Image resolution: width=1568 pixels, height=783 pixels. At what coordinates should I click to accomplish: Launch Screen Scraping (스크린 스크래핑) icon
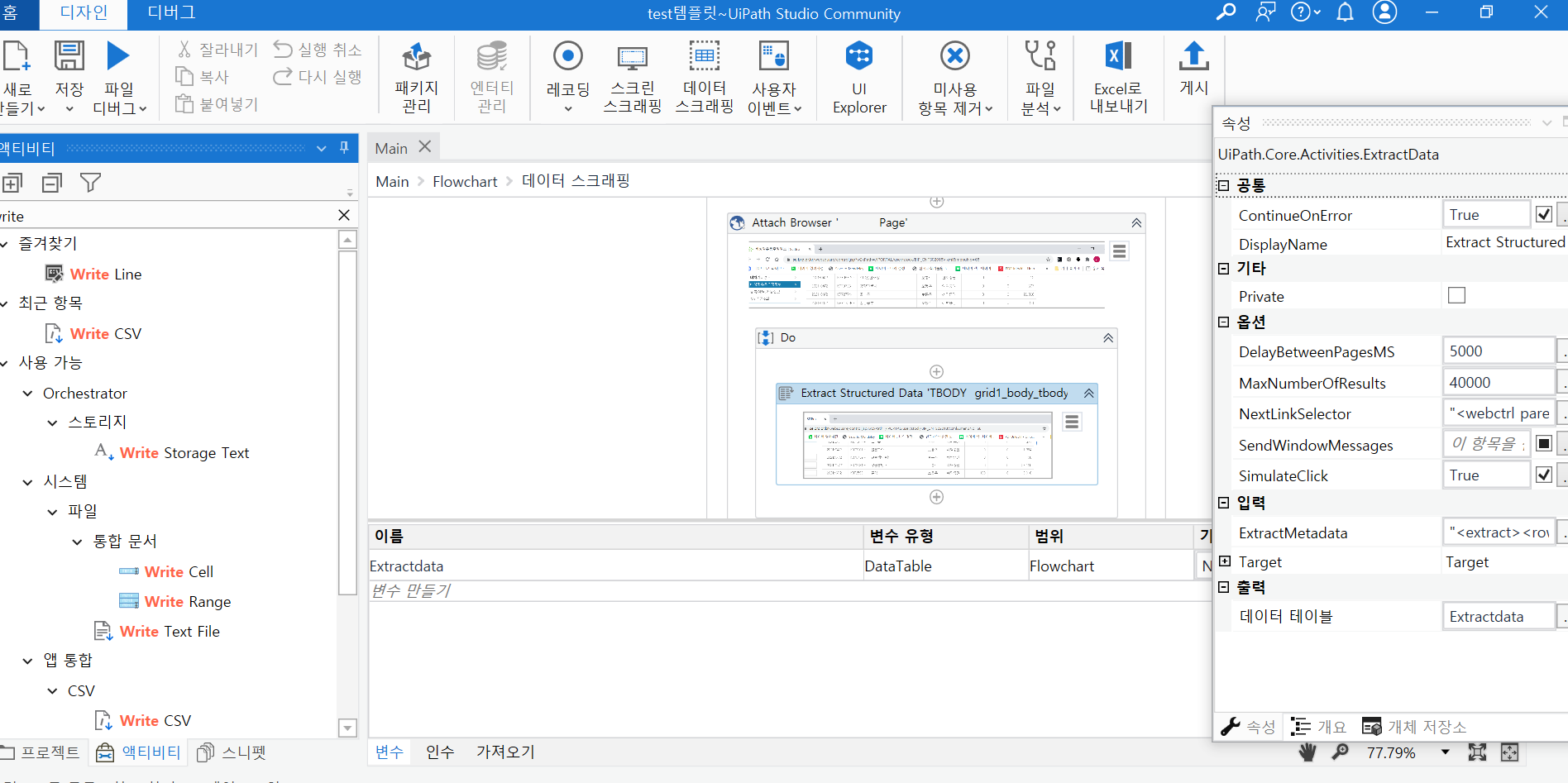pyautogui.click(x=632, y=57)
